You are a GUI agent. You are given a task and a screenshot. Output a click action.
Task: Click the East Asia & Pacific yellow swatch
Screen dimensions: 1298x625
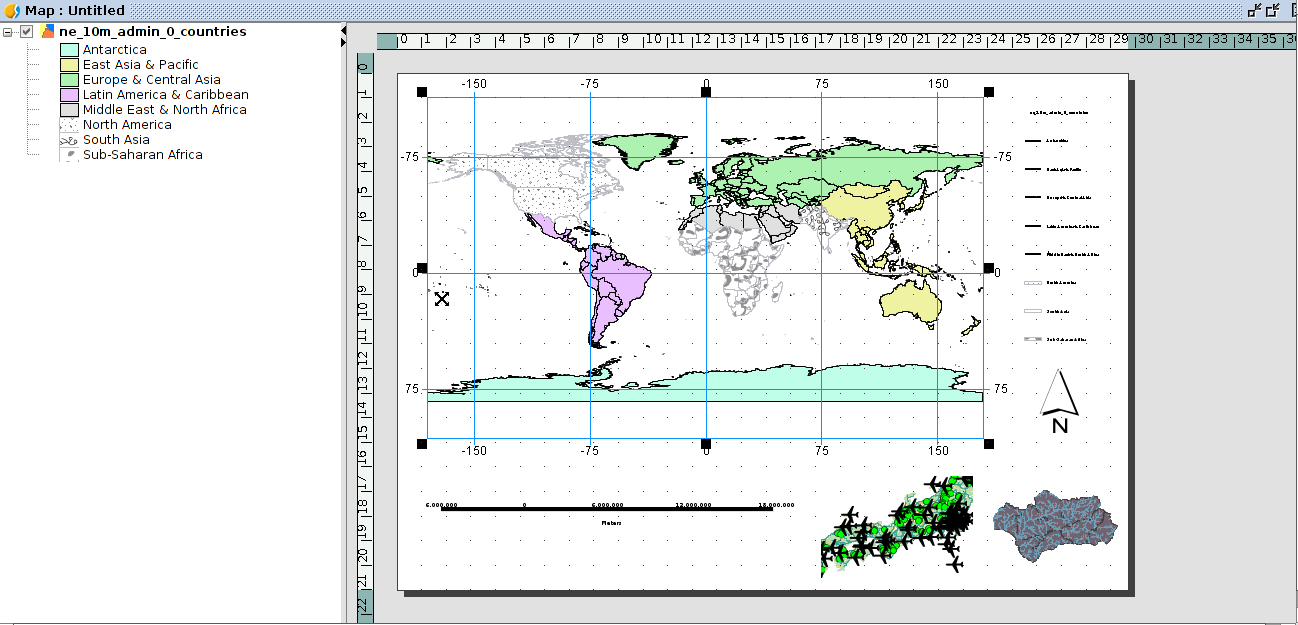click(69, 65)
